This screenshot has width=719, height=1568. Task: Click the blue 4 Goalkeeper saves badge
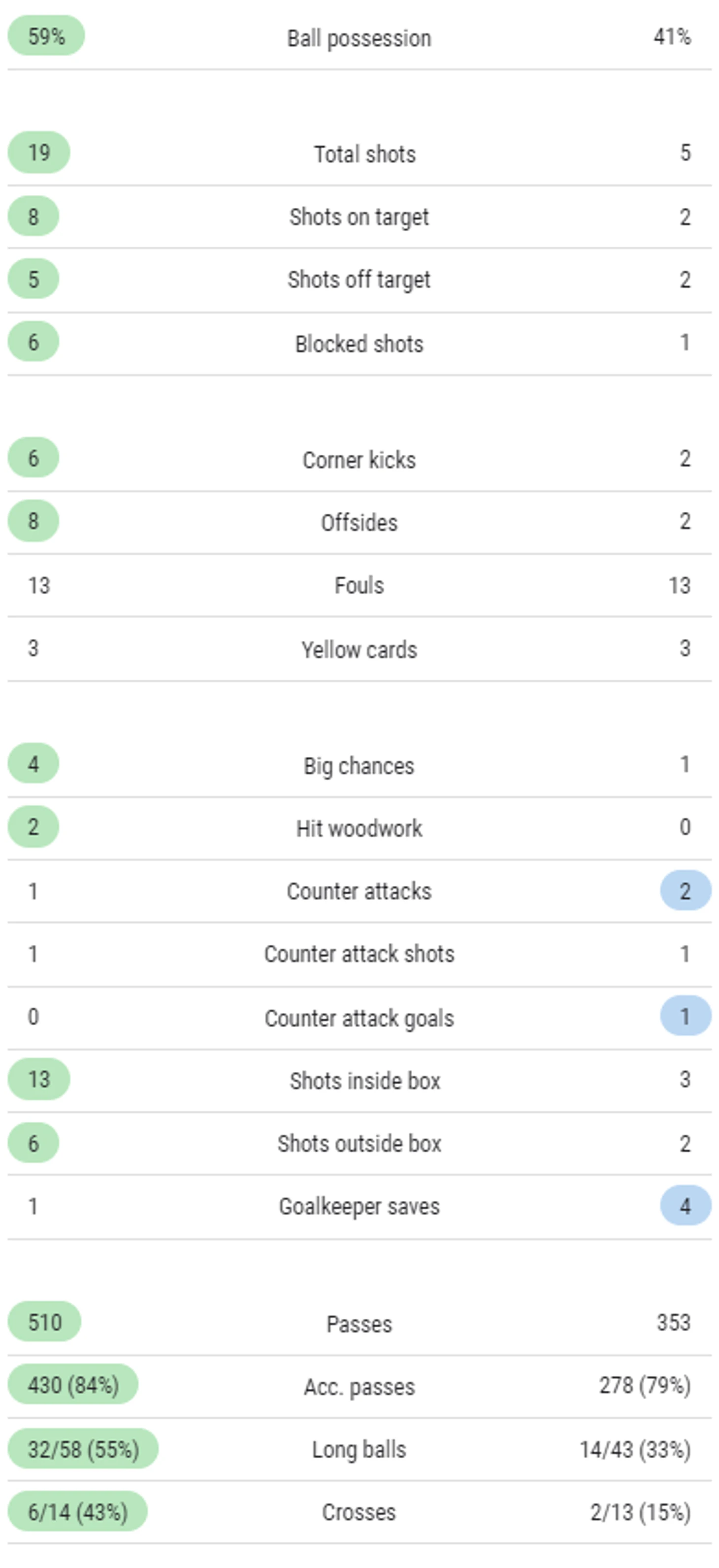pos(686,1205)
